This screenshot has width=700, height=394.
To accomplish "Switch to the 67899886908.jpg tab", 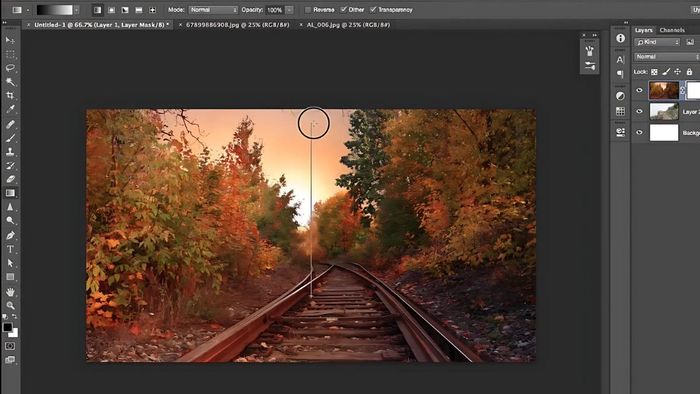I will (238, 25).
